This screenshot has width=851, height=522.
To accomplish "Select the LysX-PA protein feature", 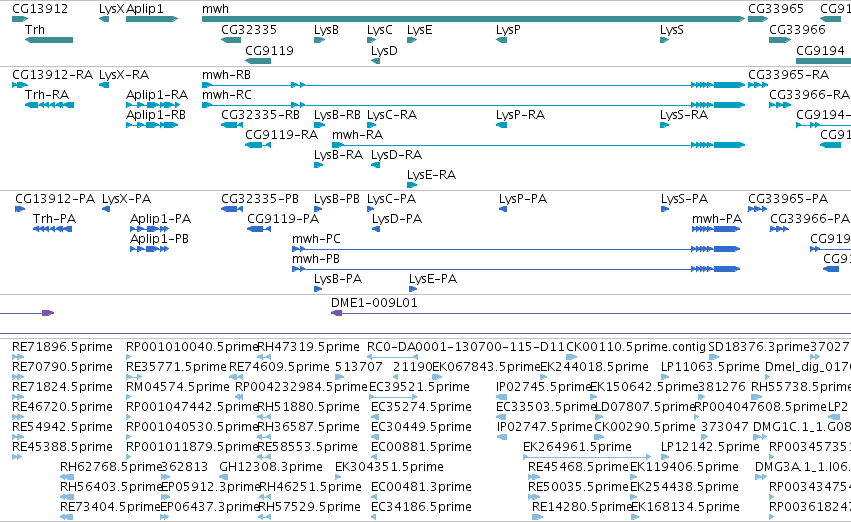I will point(106,209).
